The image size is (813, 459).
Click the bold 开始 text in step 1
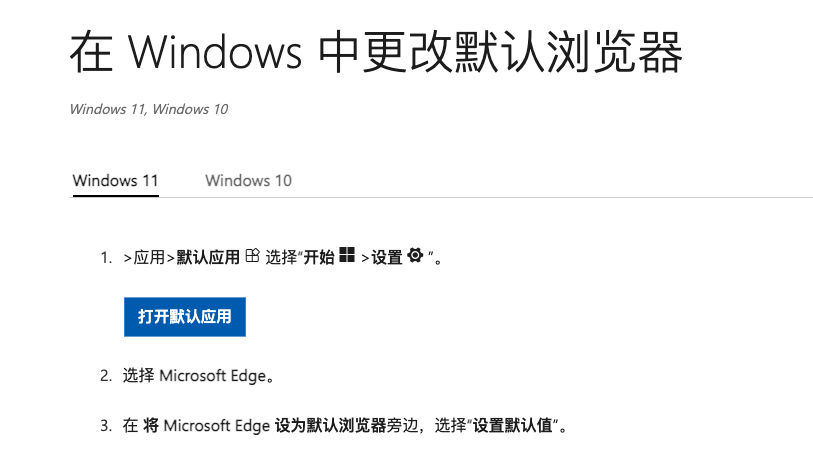tap(319, 257)
